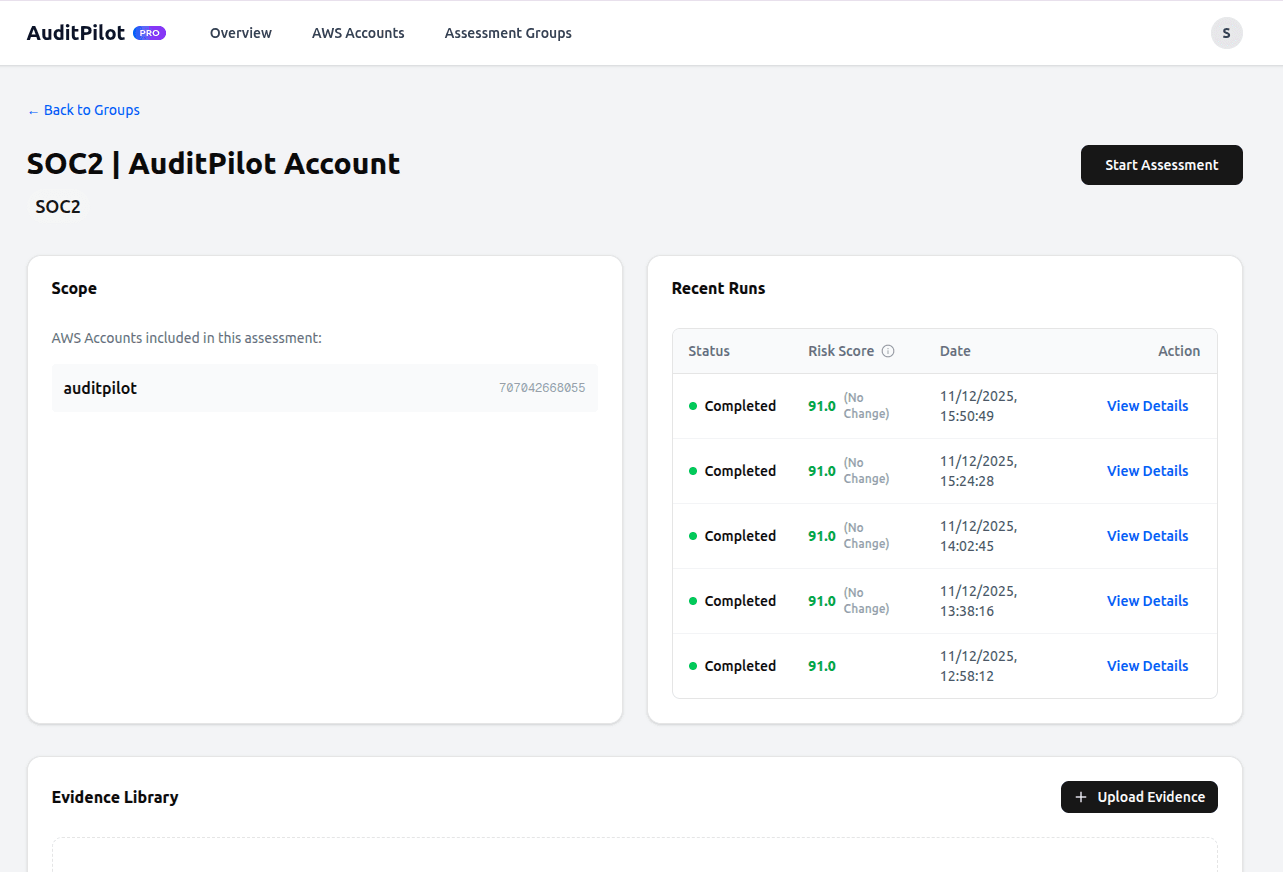Open the user avatar 'S' menu
The width and height of the screenshot is (1283, 872).
tap(1226, 33)
